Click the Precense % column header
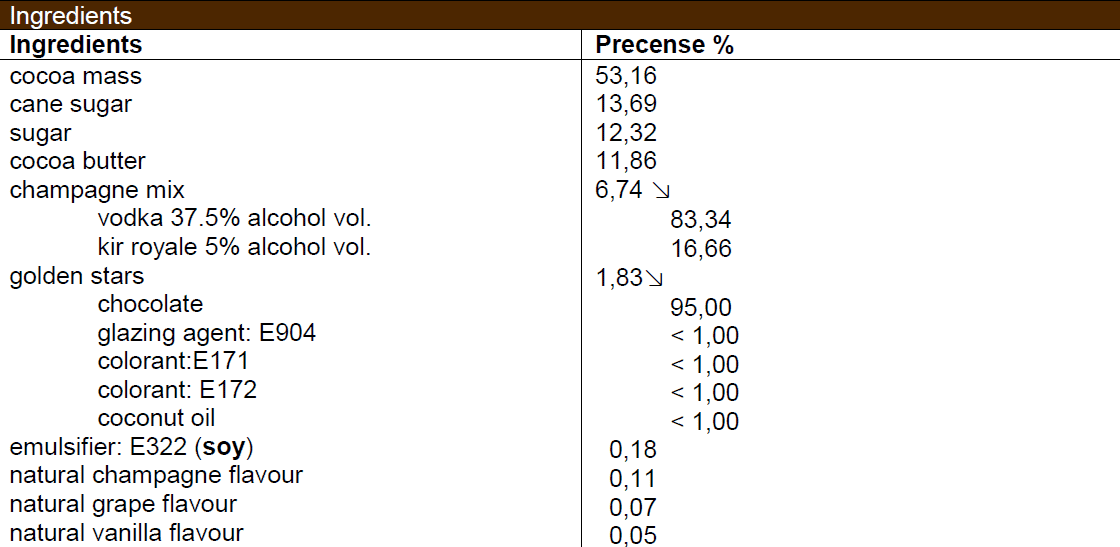The image size is (1120, 547). (x=664, y=44)
